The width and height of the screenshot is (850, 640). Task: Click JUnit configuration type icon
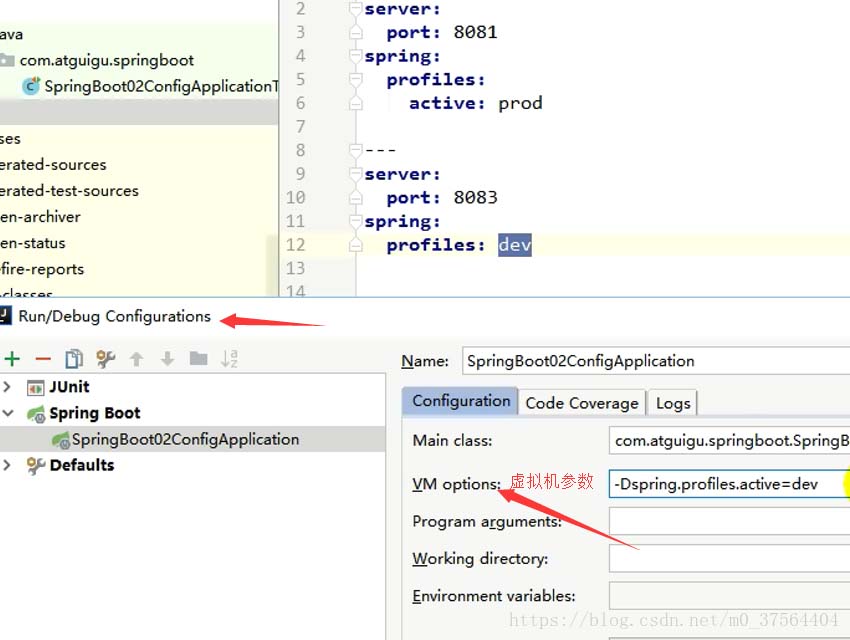pos(36,388)
